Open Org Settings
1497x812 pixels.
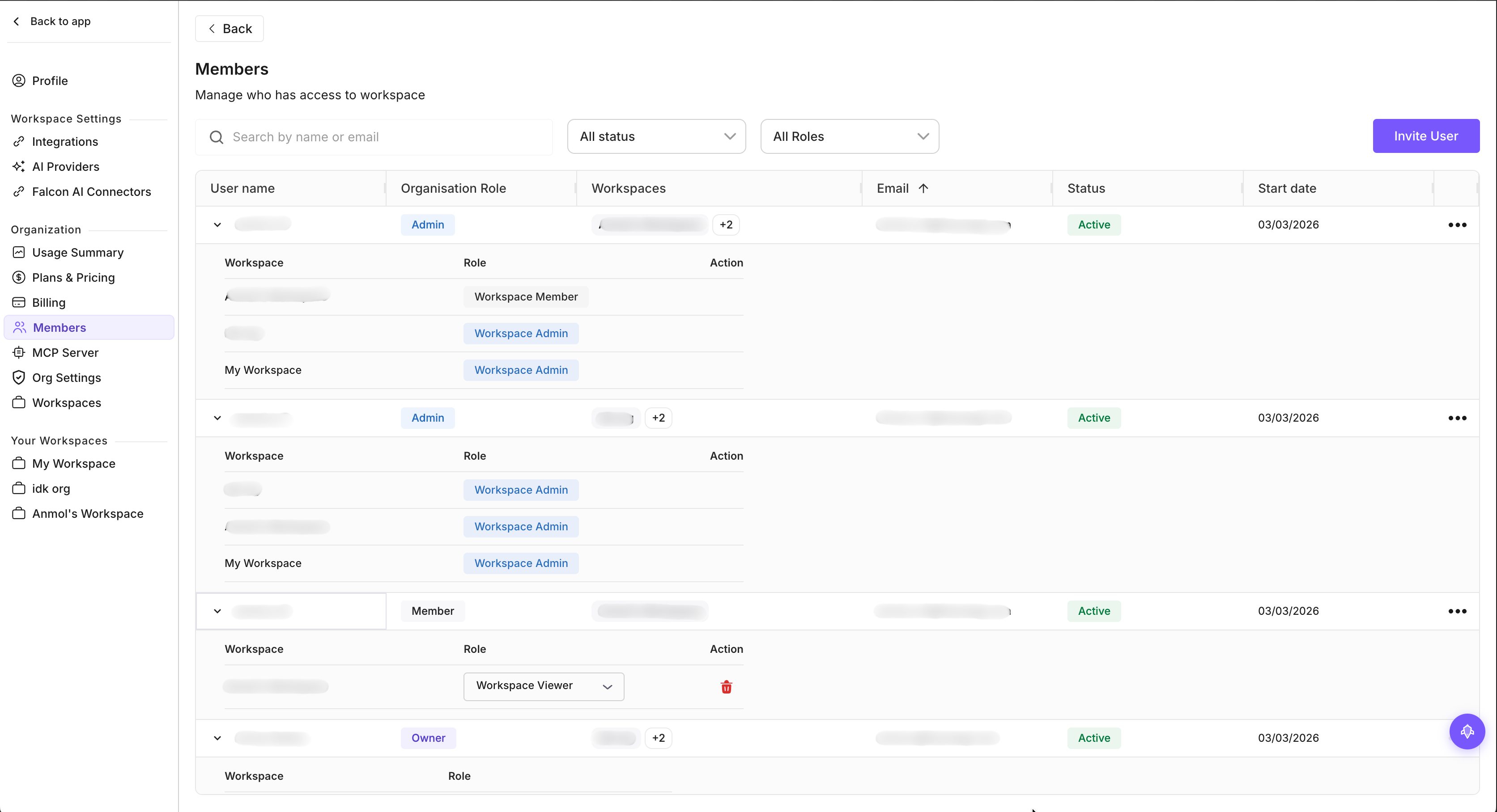pyautogui.click(x=67, y=377)
